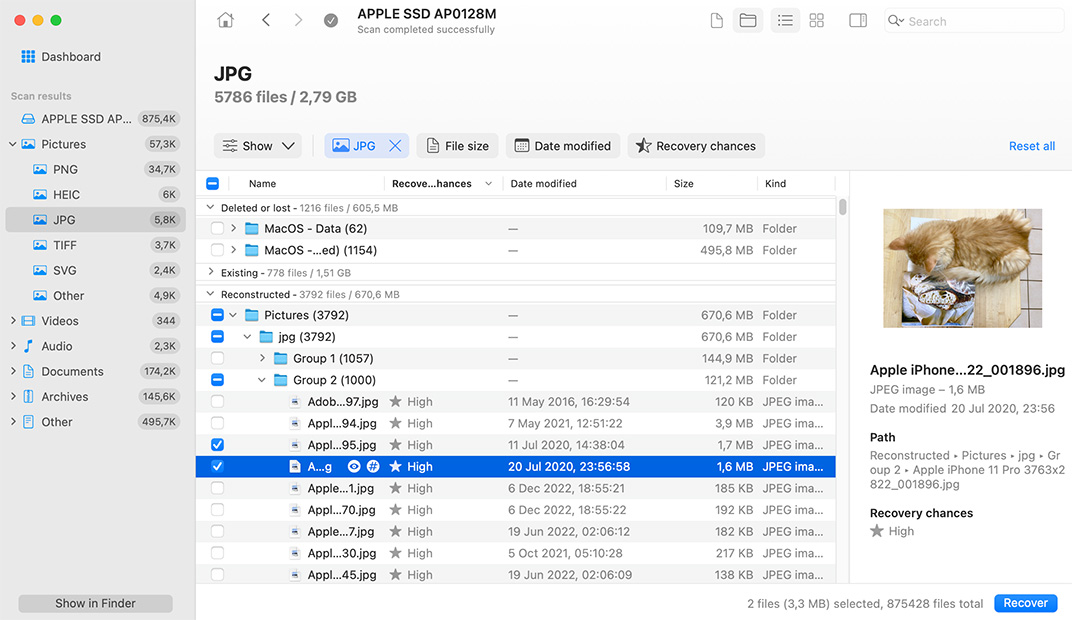This screenshot has height=620, width=1072.
Task: Select the list view icon
Action: pos(785,20)
